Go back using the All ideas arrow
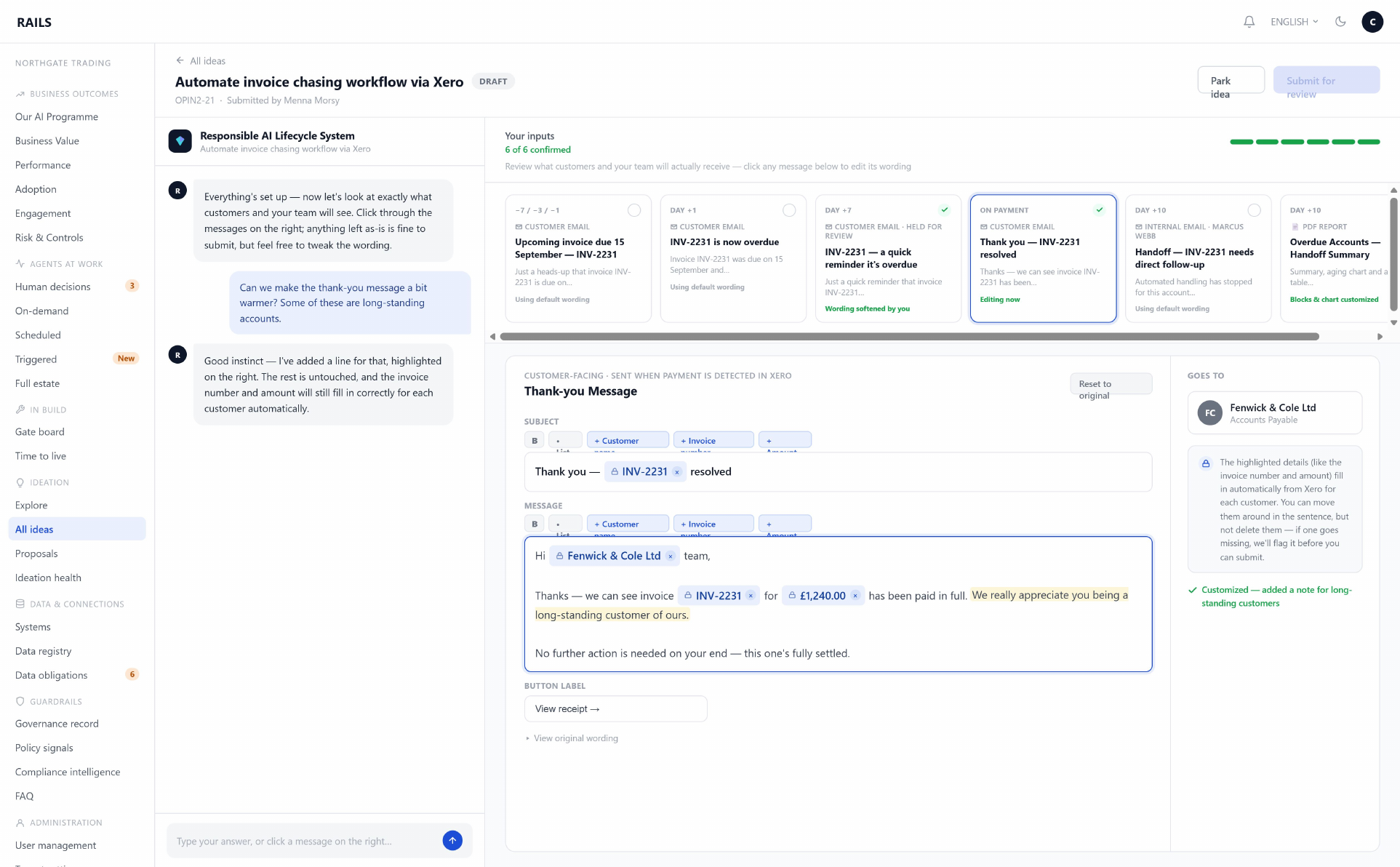This screenshot has height=867, width=1400. point(201,61)
